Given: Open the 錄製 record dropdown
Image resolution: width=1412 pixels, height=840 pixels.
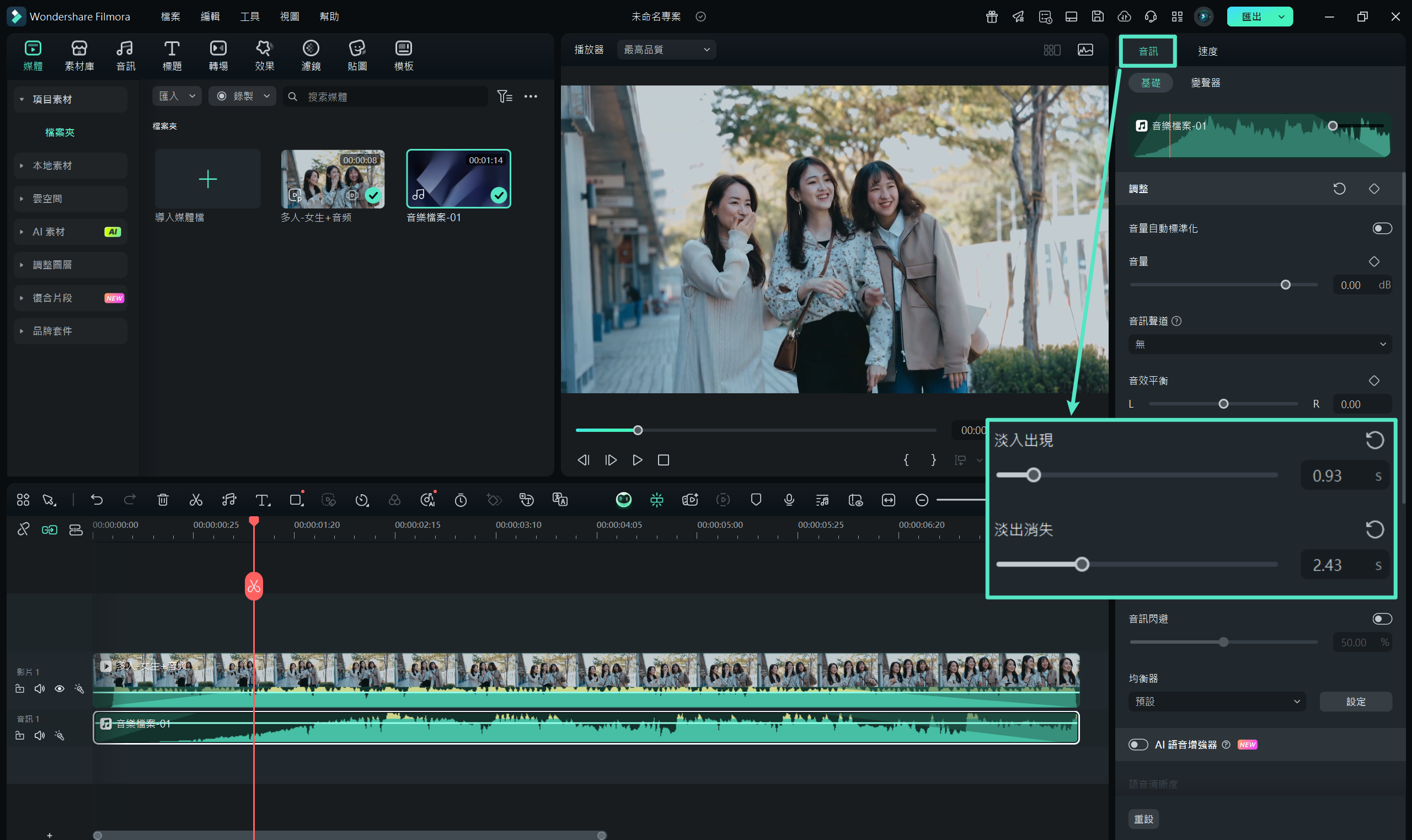Looking at the screenshot, I should (242, 96).
